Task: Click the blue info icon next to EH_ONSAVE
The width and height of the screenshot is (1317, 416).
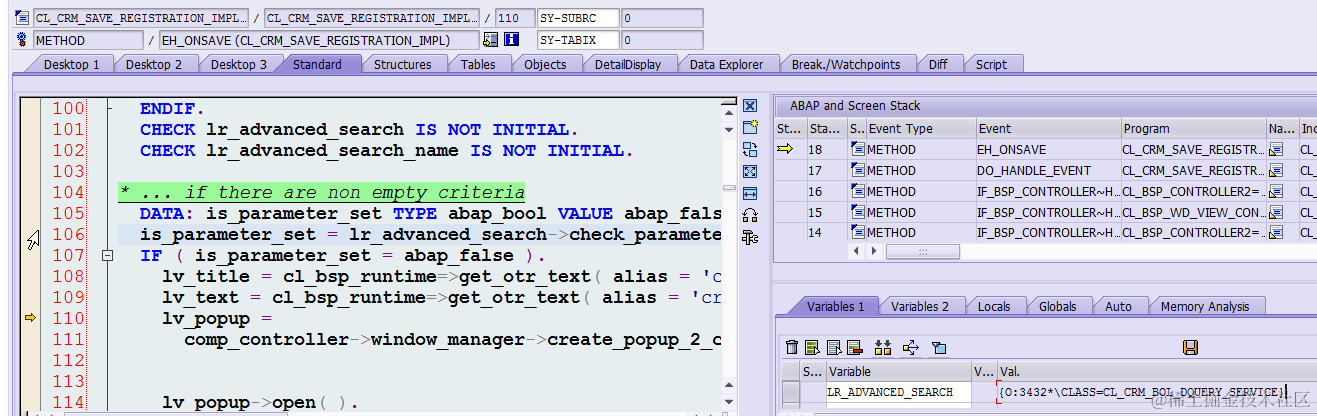Action: (x=512, y=40)
